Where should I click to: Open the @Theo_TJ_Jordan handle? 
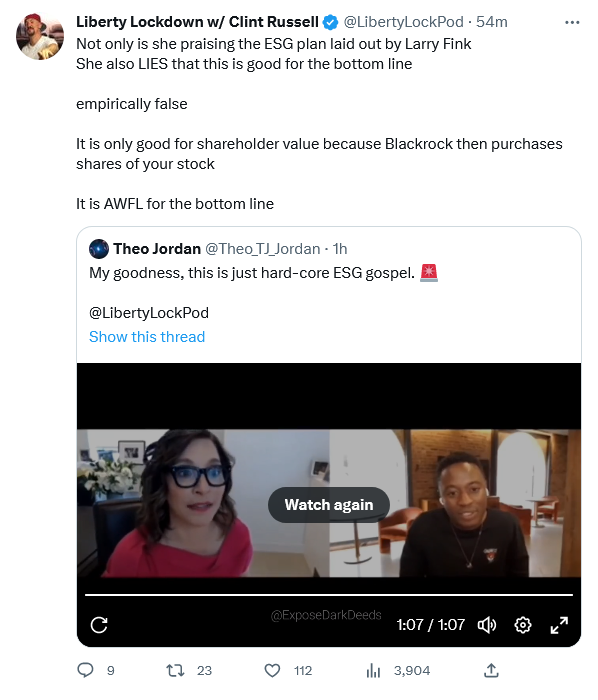pos(262,249)
